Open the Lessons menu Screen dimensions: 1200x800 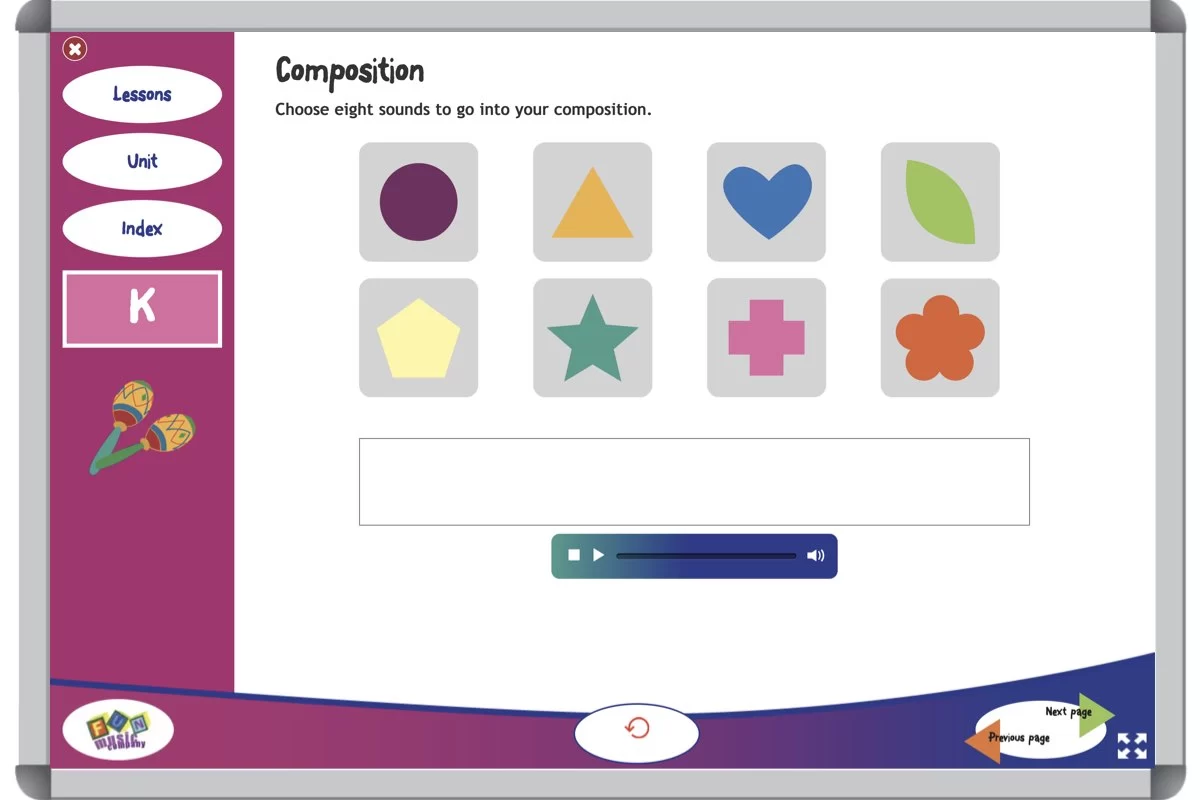point(142,95)
